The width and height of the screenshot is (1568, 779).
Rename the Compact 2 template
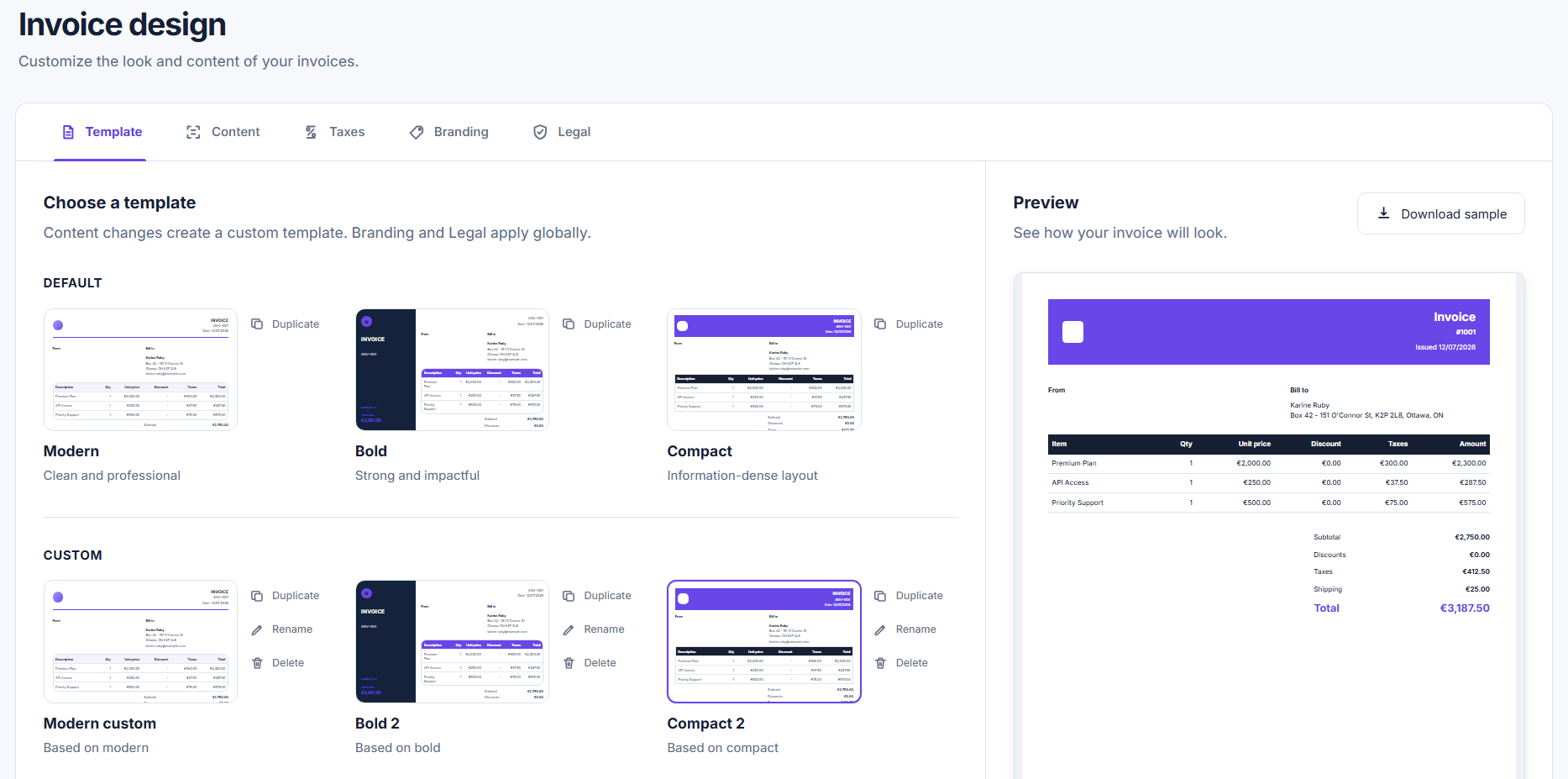click(905, 629)
